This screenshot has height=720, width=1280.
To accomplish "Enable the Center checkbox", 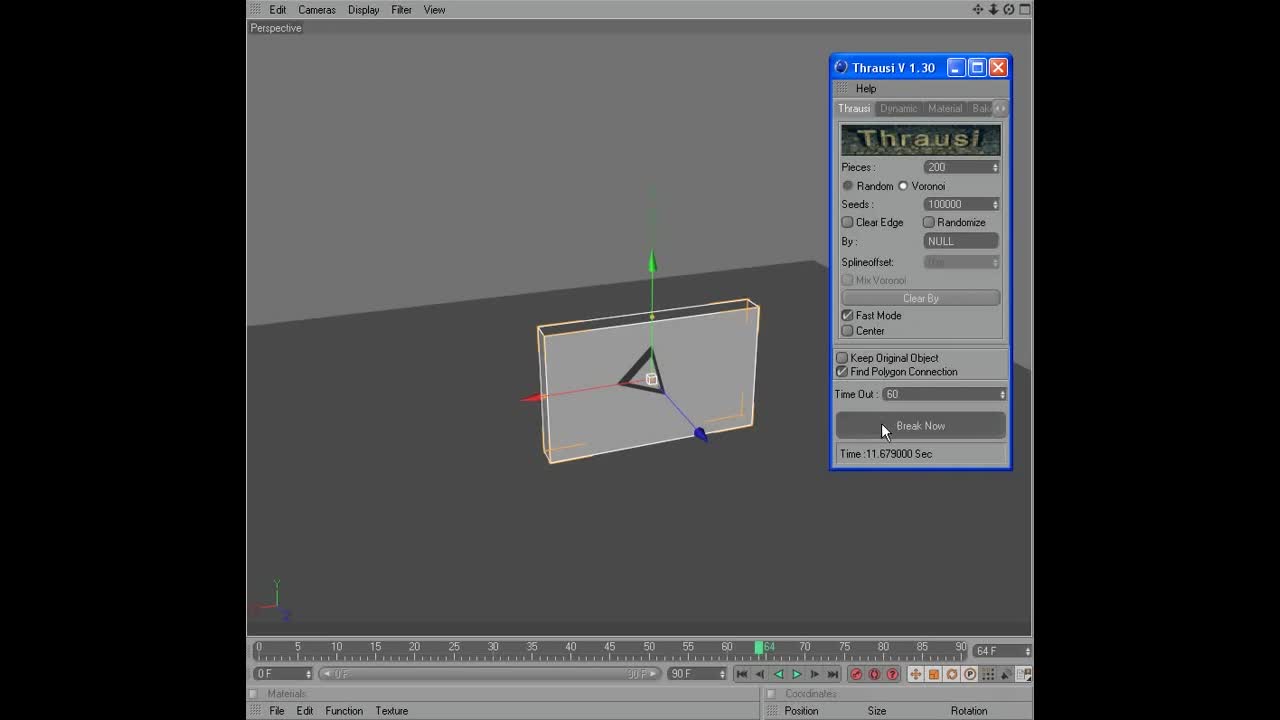I will (x=848, y=331).
